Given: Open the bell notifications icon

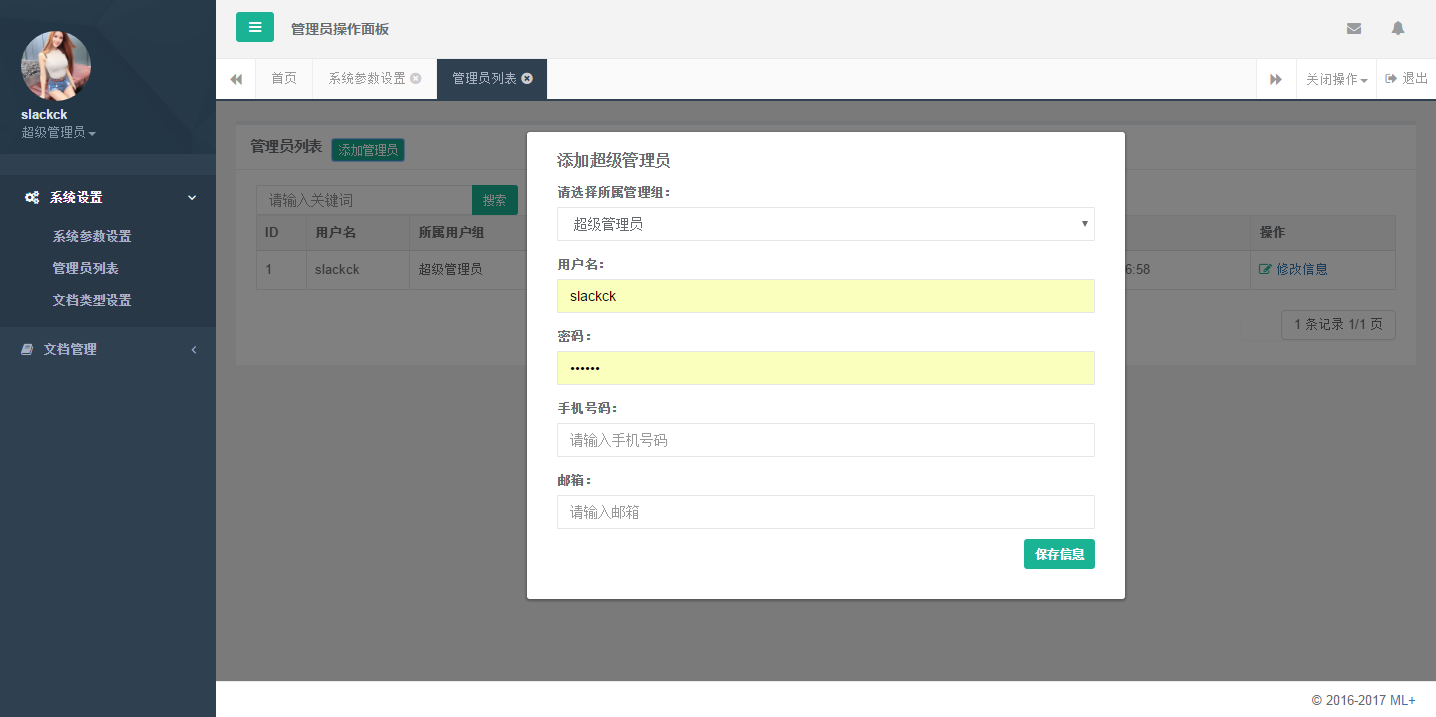Looking at the screenshot, I should coord(1398,28).
